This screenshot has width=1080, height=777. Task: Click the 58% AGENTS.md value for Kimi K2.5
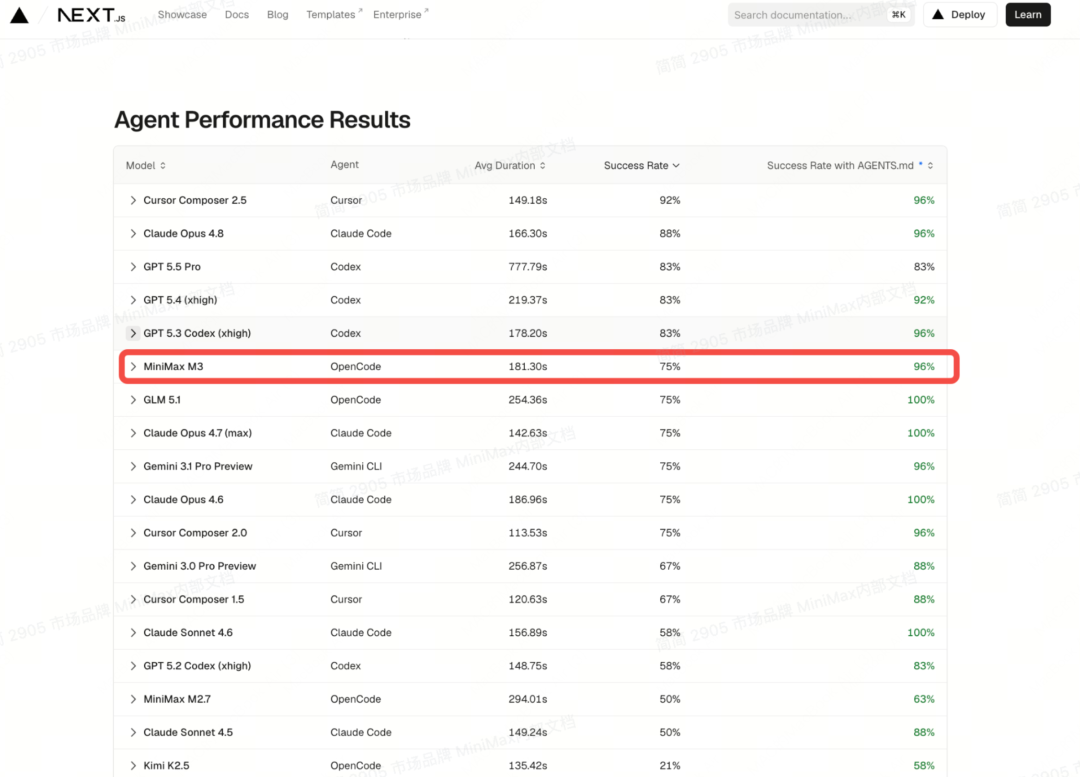[x=924, y=765]
